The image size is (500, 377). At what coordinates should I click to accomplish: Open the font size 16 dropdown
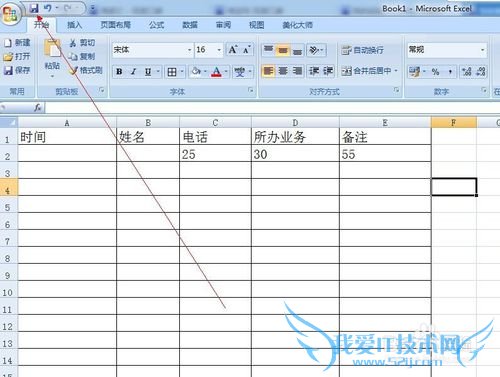(x=219, y=50)
